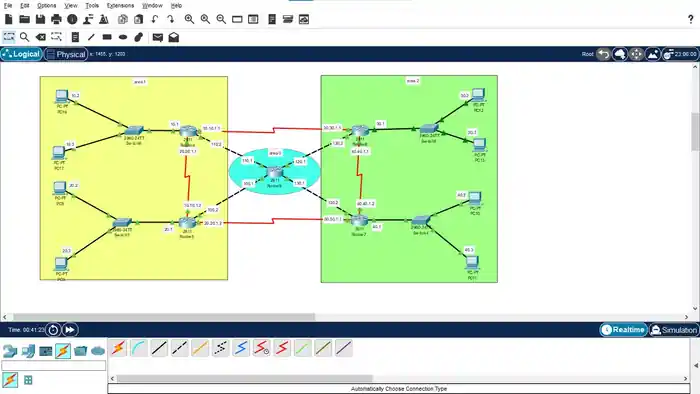Redo the last action
Viewport: 700px width, 394px height.
coord(171,19)
